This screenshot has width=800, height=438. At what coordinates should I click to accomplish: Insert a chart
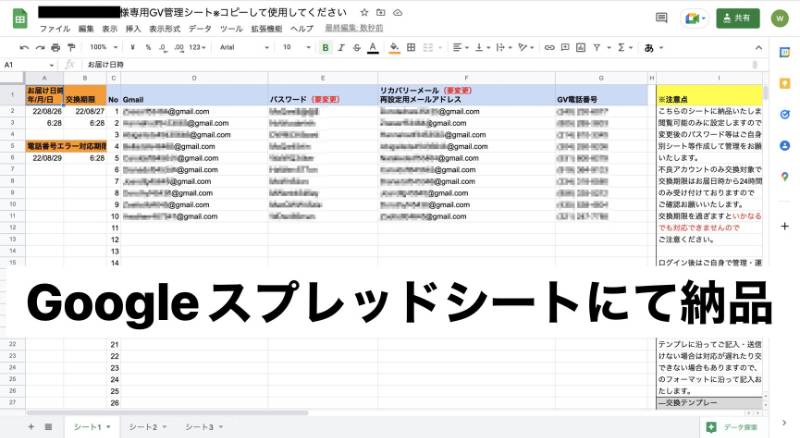tap(581, 47)
